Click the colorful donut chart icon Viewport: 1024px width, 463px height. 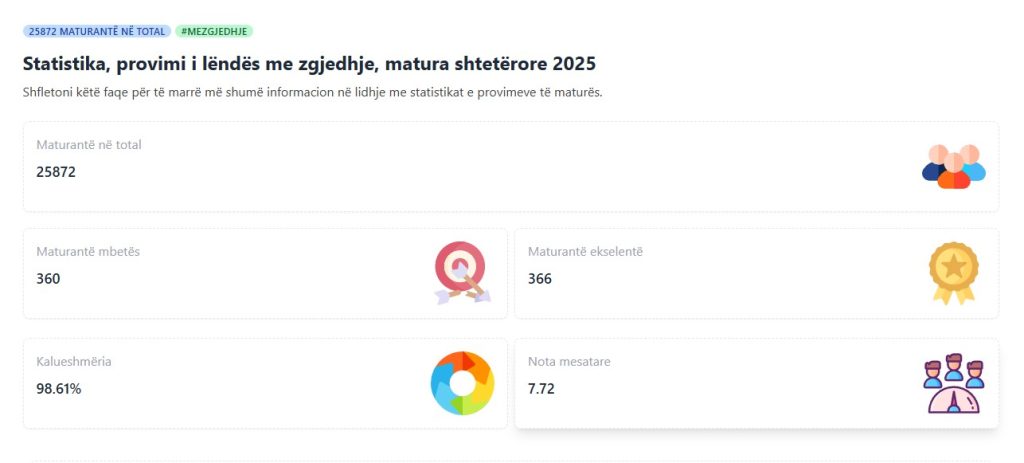pos(462,382)
